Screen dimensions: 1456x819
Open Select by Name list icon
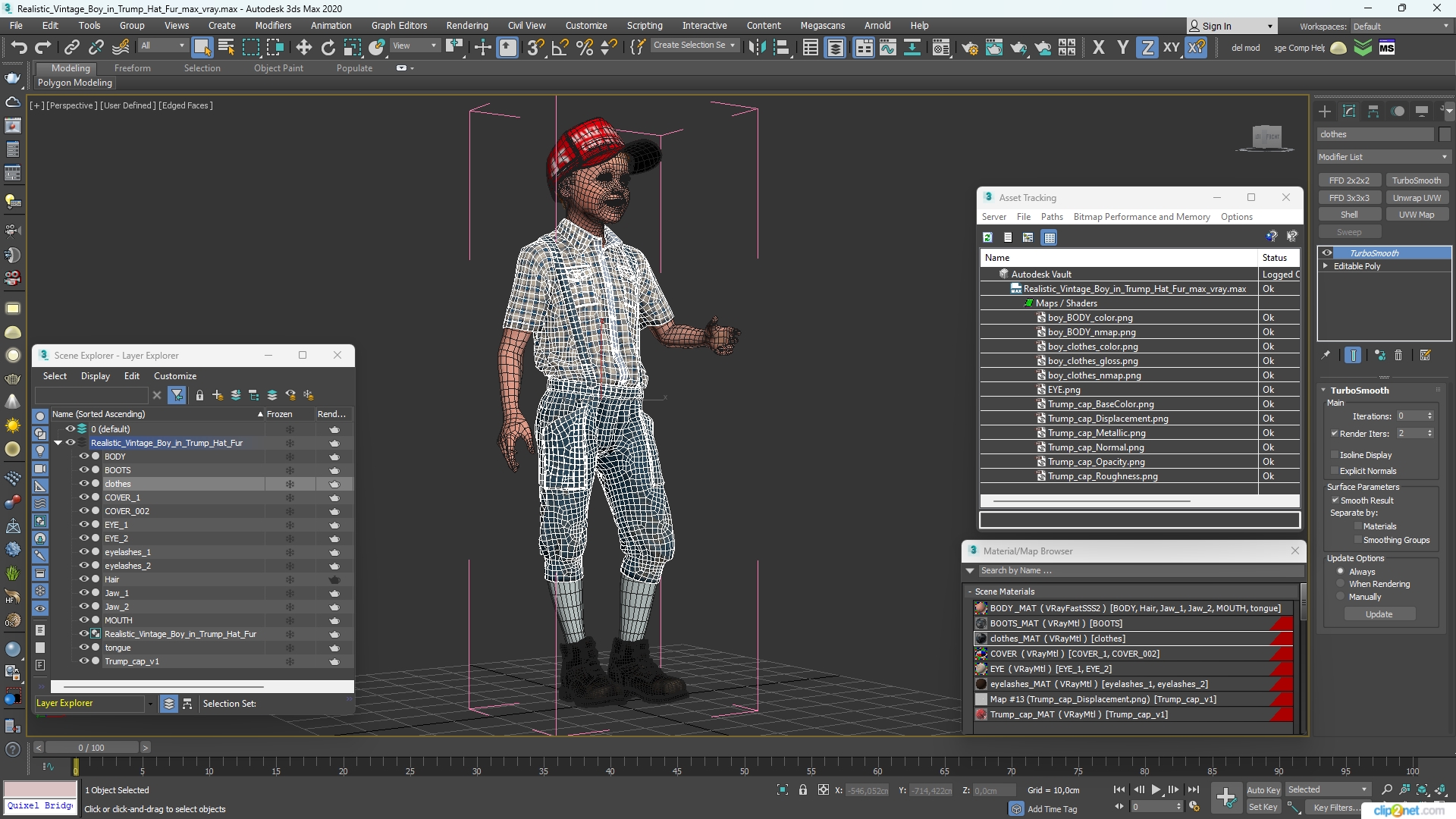coord(226,48)
